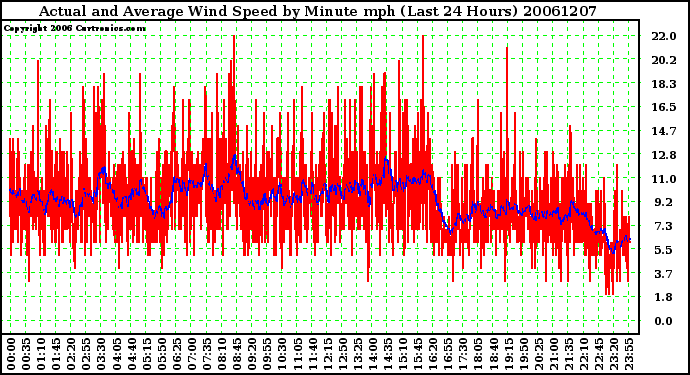Click the 09:55 time label
The height and width of the screenshot is (375, 690).
coord(267,354)
